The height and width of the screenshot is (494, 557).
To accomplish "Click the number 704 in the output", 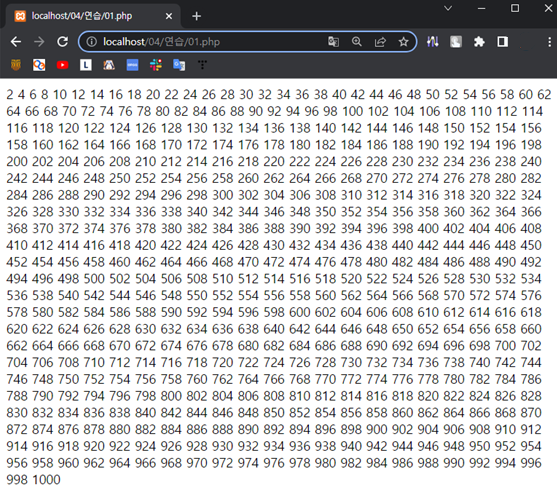I will (x=17, y=363).
